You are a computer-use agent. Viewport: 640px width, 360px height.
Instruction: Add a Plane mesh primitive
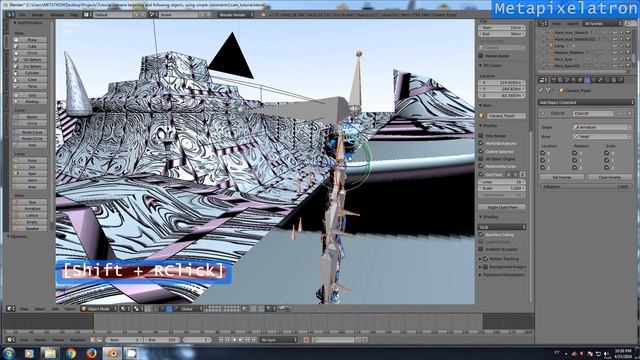(30, 40)
